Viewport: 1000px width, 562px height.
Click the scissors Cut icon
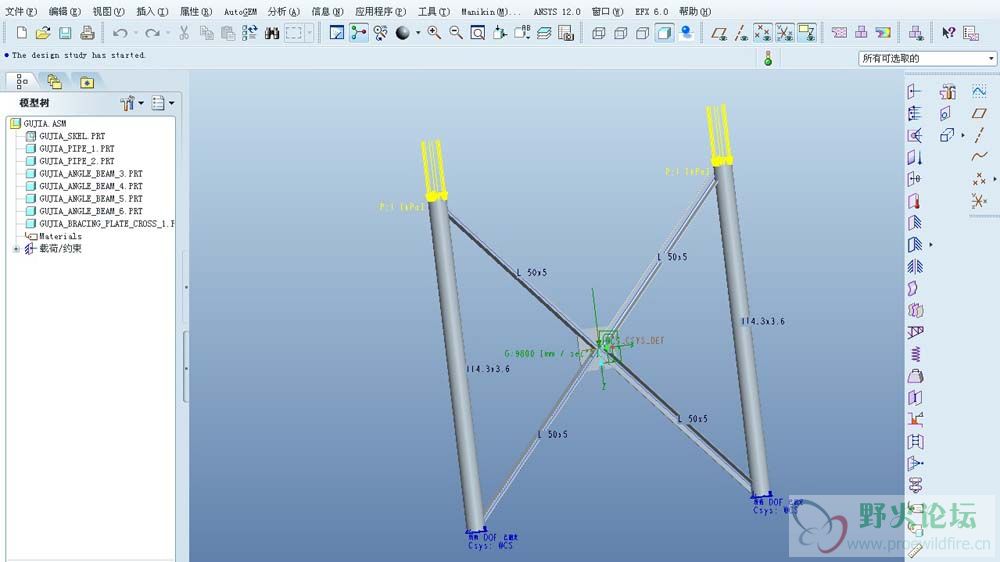click(x=184, y=33)
